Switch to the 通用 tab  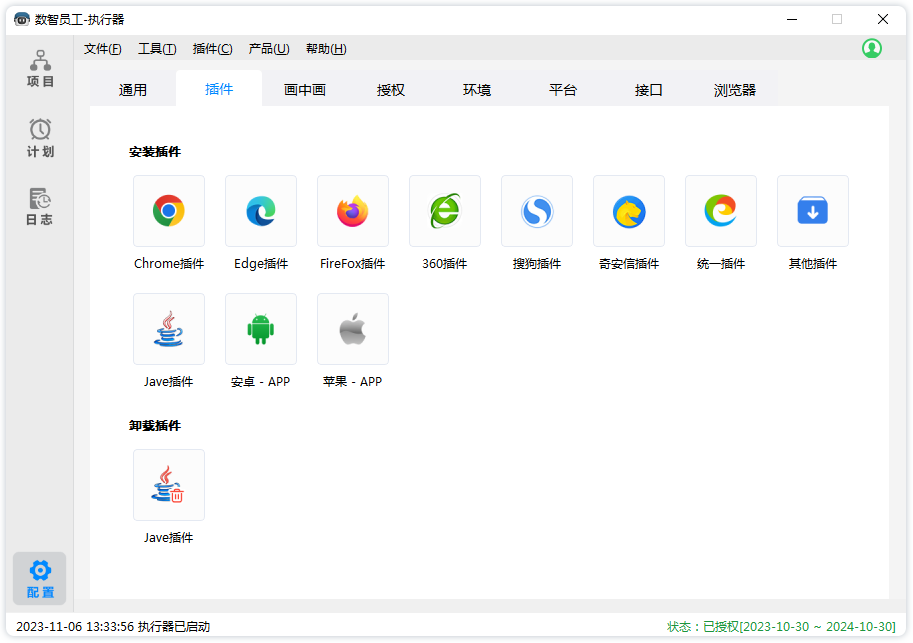coord(133,90)
